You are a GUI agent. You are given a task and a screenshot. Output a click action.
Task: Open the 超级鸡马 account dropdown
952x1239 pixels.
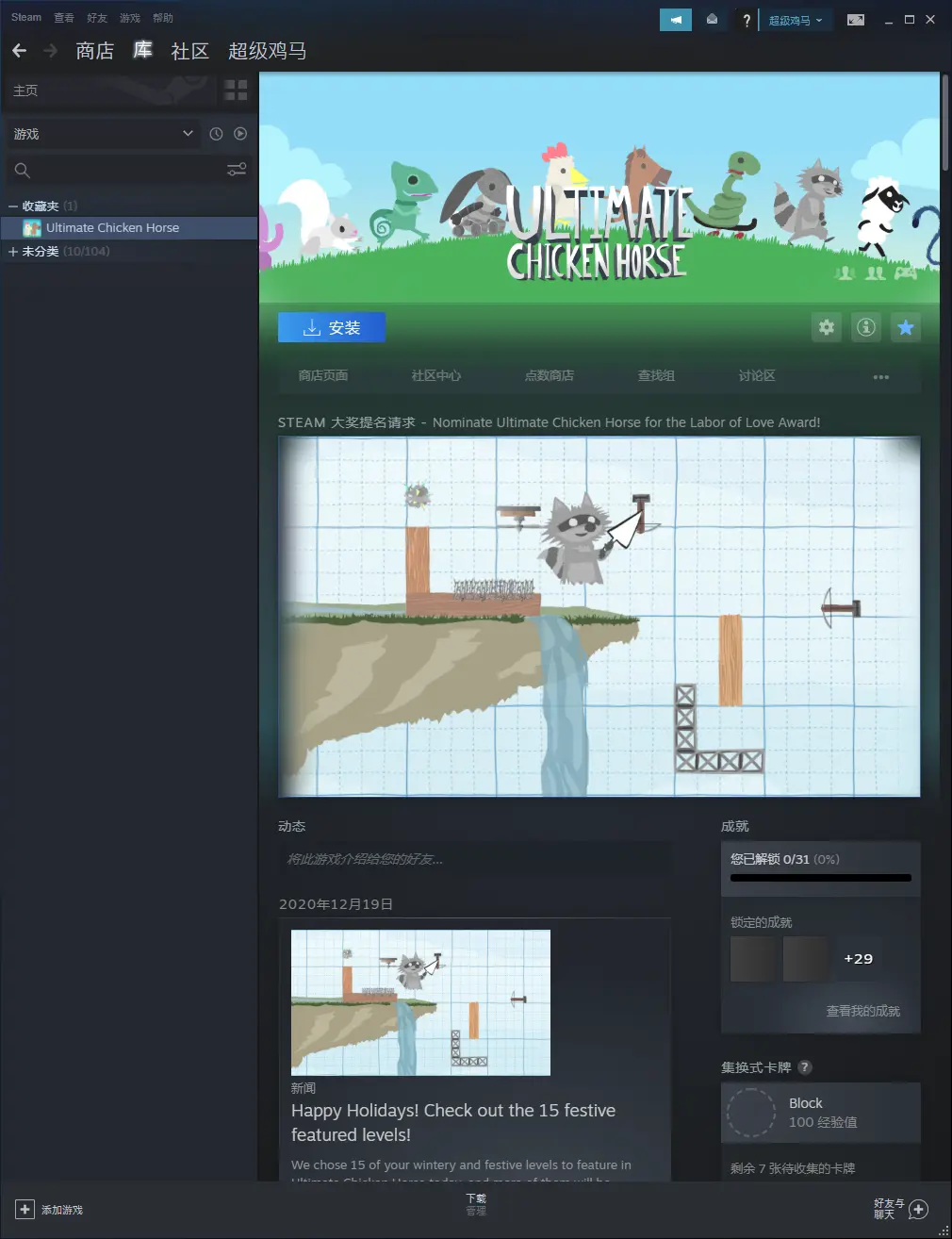[x=796, y=20]
